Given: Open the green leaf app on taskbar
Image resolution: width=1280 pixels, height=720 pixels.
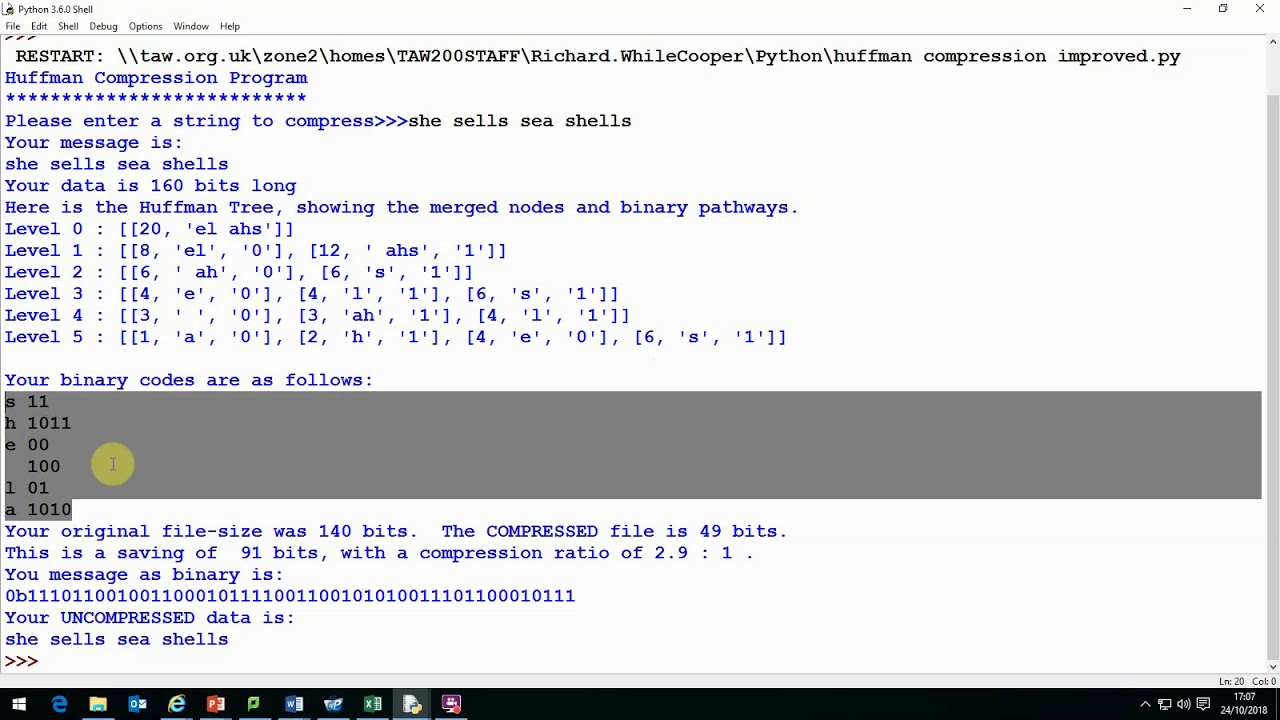Looking at the screenshot, I should click(254, 704).
